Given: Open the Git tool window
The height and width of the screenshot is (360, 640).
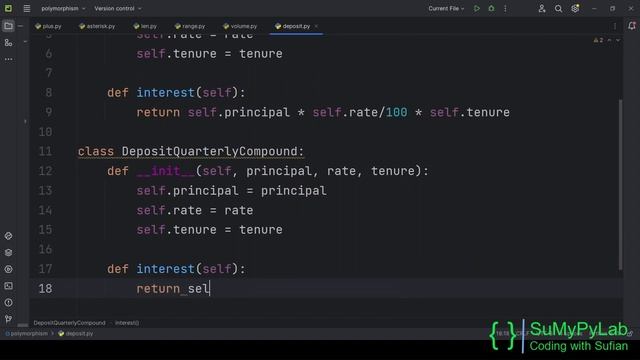Looking at the screenshot, I should pyautogui.click(x=8, y=319).
